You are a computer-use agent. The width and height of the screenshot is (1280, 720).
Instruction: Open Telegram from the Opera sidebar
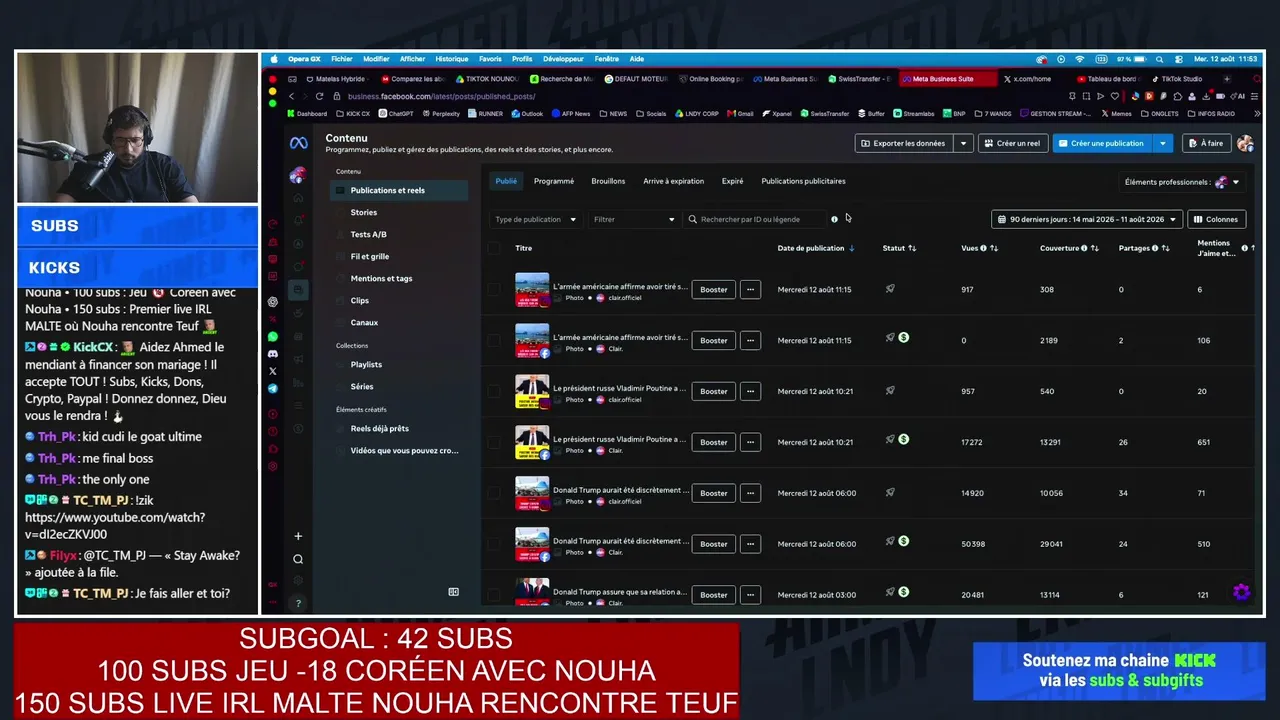click(273, 388)
